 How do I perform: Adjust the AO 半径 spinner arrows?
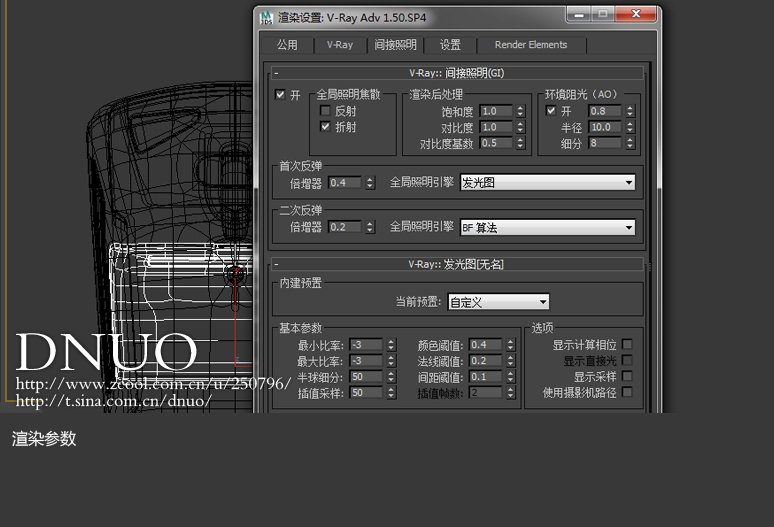click(x=630, y=127)
